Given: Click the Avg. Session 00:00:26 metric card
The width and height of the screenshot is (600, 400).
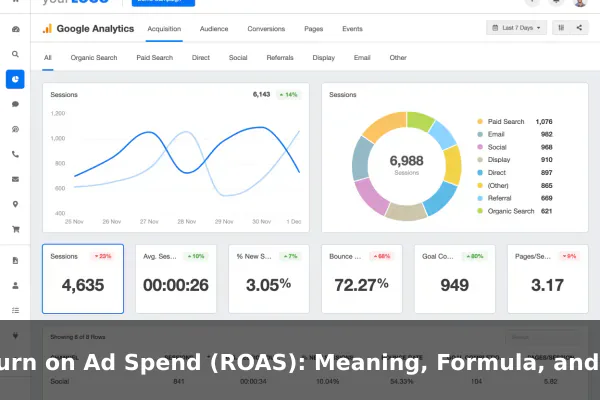Looking at the screenshot, I should (176, 279).
